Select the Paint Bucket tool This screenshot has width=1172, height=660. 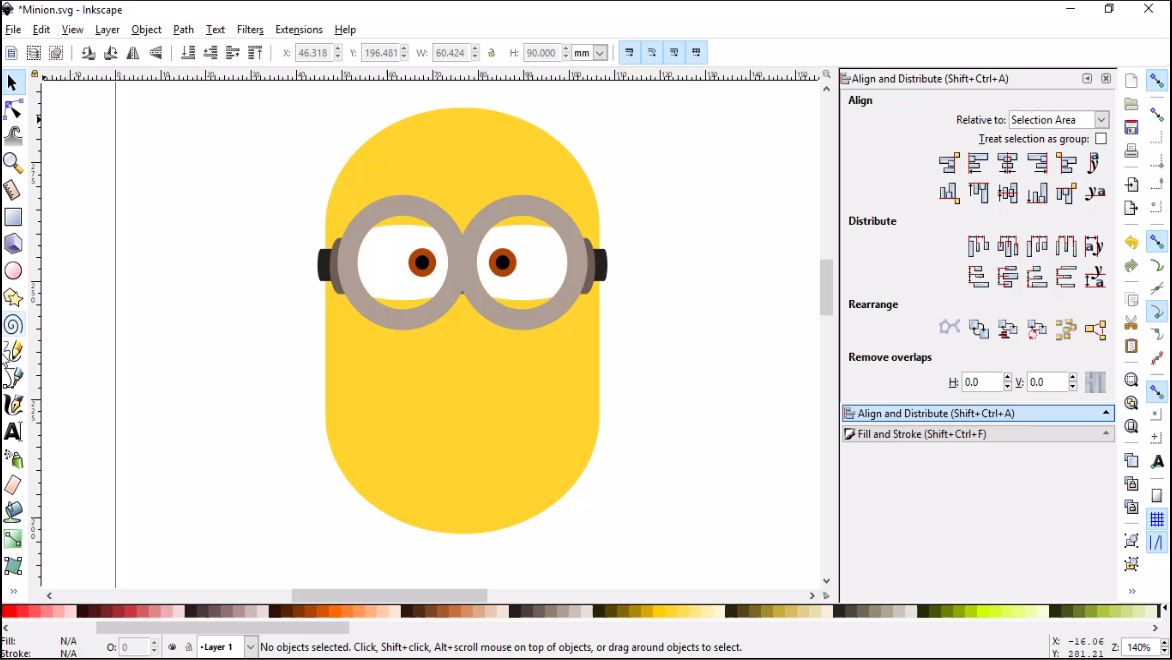13,512
